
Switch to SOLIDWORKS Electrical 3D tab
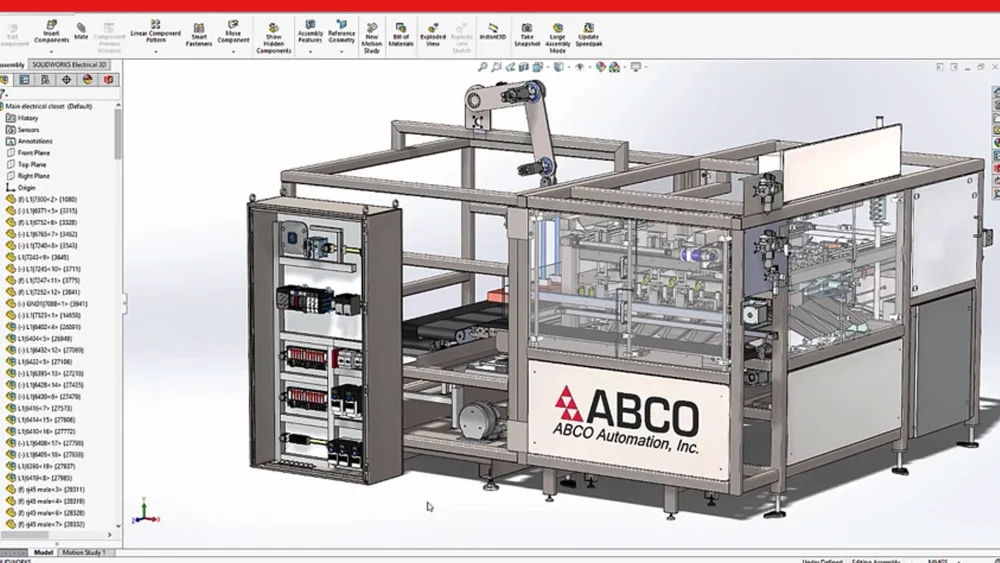pos(70,64)
